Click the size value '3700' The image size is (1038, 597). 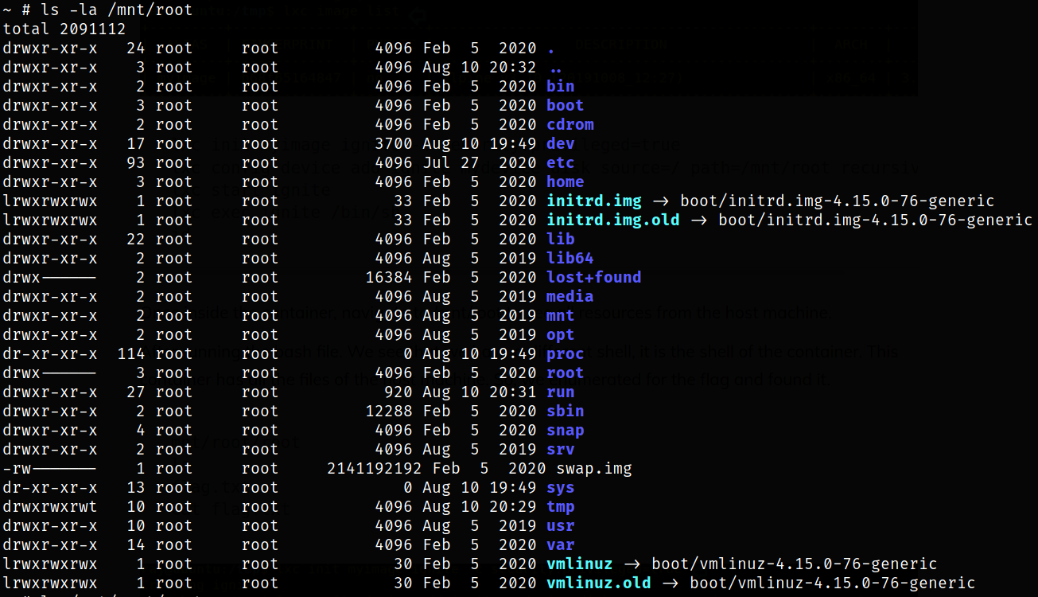click(393, 144)
